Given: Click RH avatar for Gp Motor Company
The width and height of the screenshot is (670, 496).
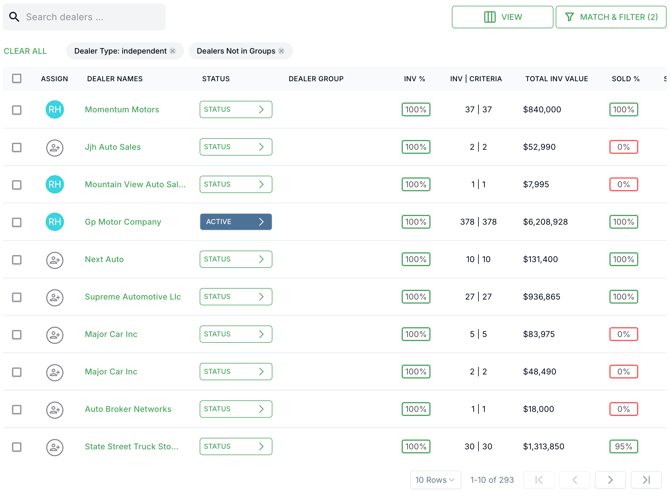Looking at the screenshot, I should click(x=55, y=222).
